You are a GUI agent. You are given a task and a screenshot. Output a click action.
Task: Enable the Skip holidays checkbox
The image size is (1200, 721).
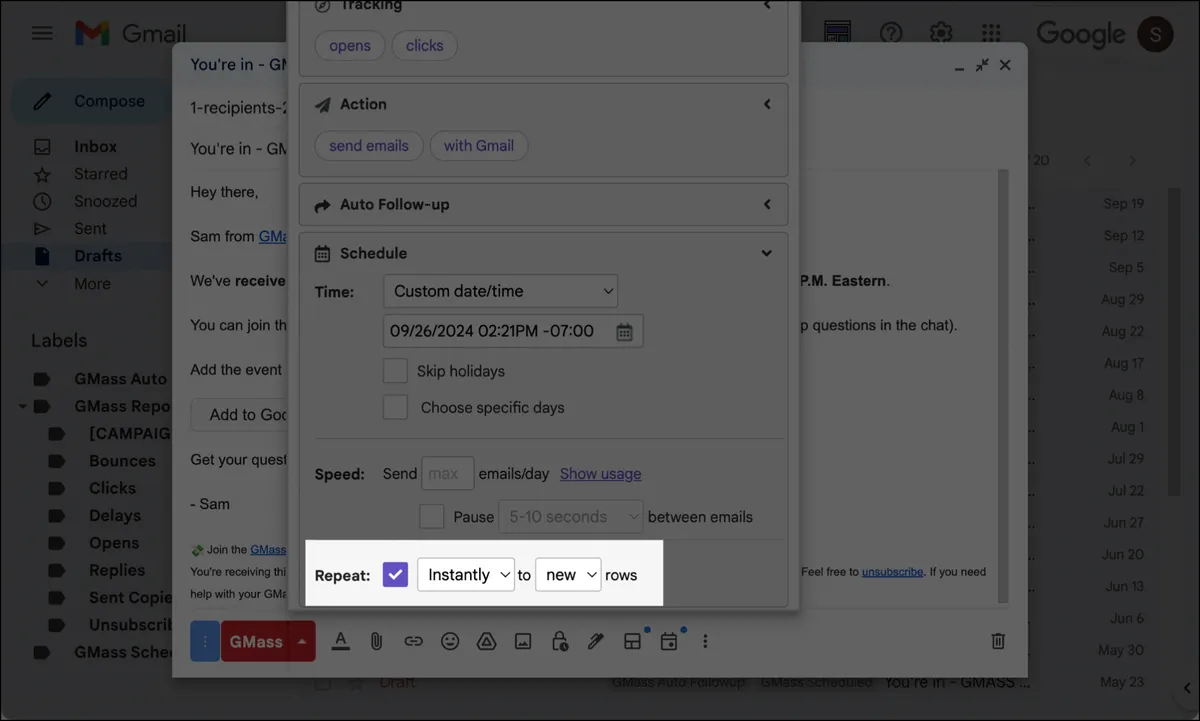pyautogui.click(x=395, y=370)
